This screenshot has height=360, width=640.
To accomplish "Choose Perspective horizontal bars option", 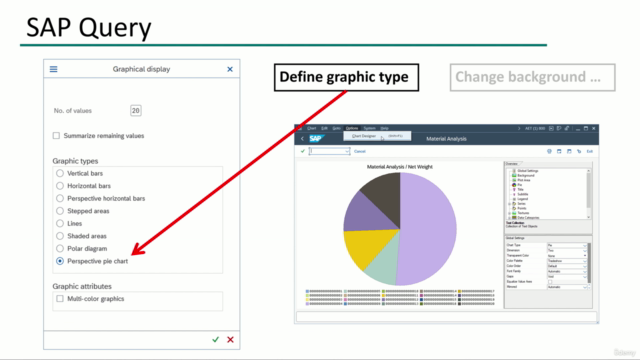I will pos(60,198).
